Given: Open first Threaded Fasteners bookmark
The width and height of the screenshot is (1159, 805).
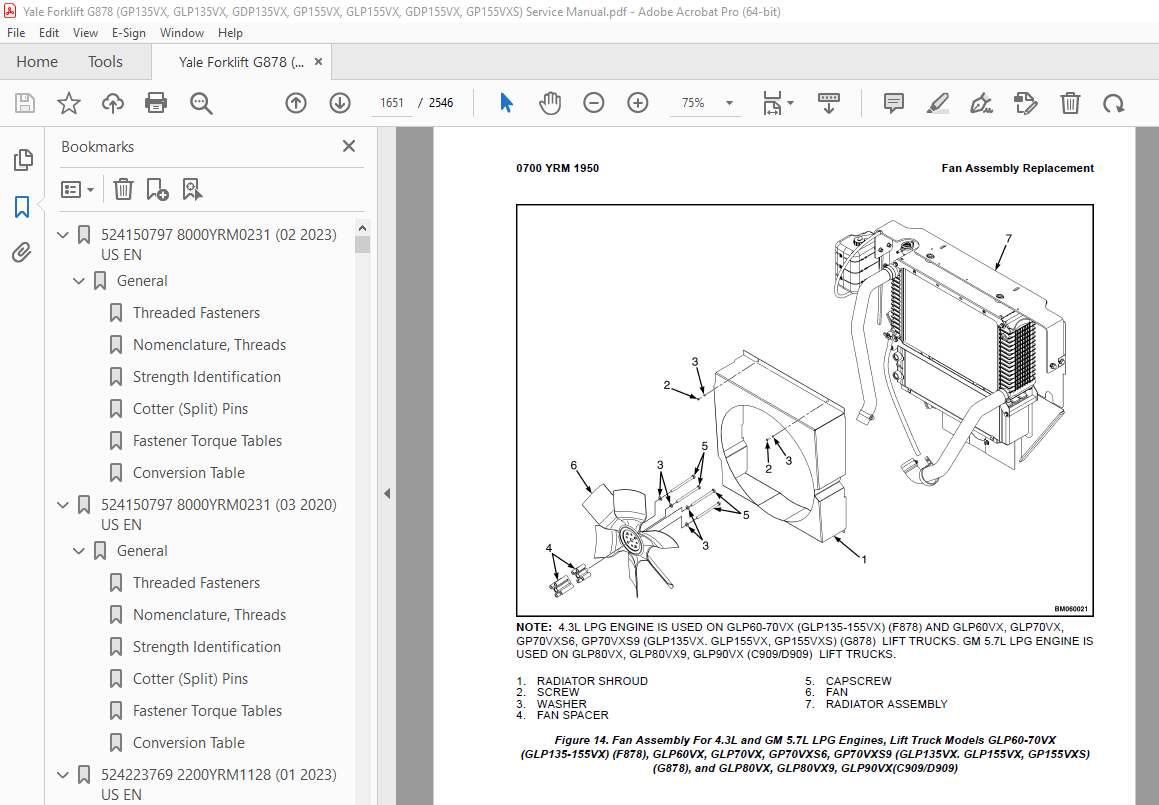Looking at the screenshot, I should coord(197,313).
